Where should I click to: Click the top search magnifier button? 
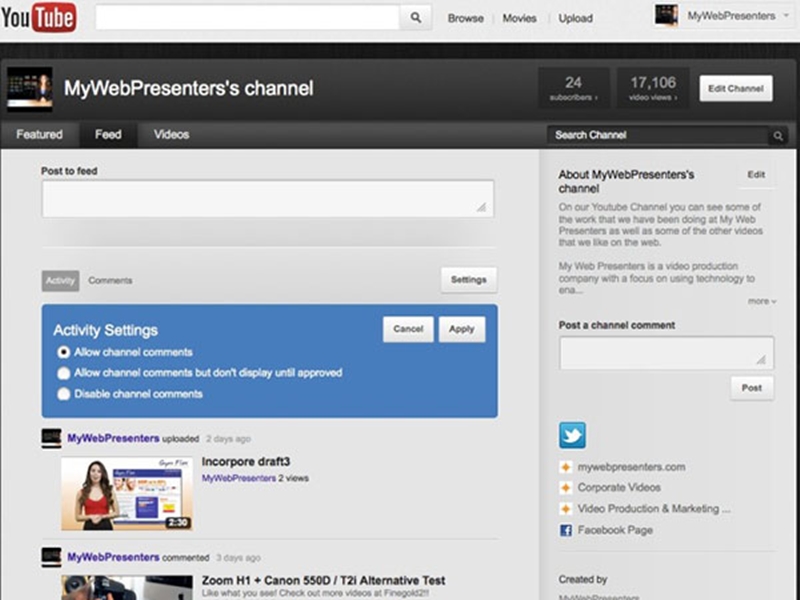416,18
